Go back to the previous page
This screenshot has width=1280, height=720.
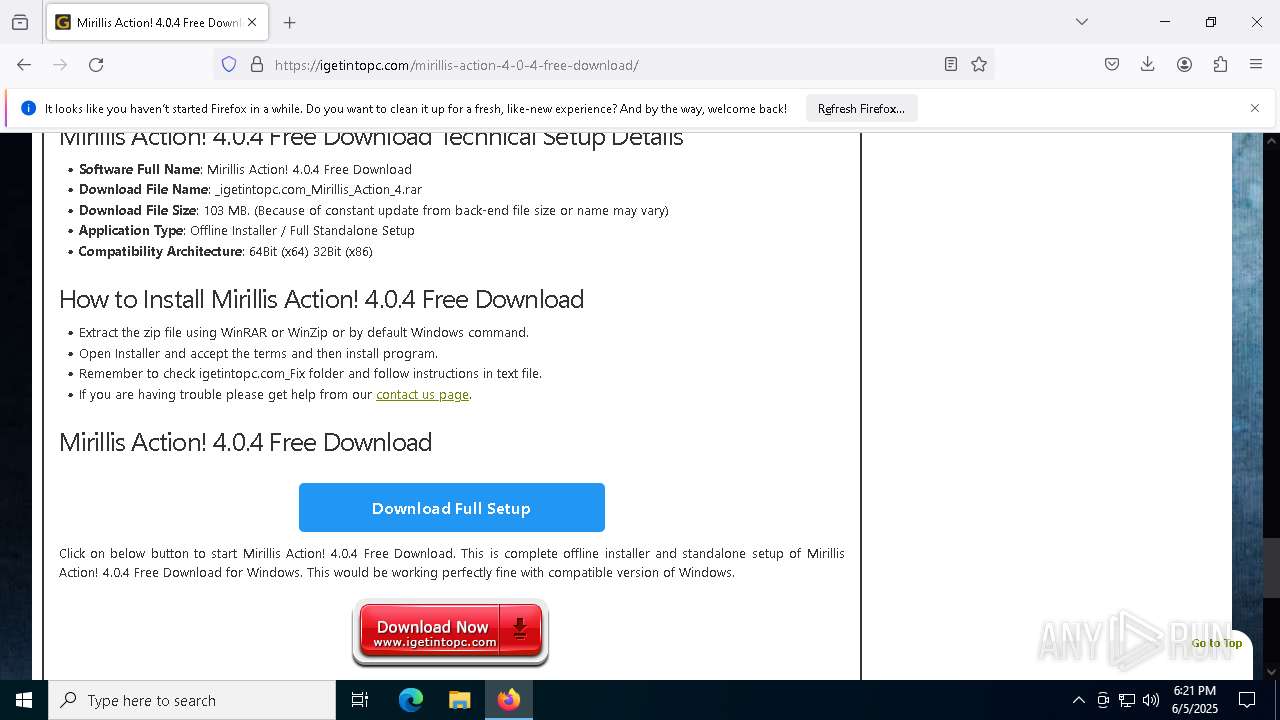pyautogui.click(x=24, y=64)
